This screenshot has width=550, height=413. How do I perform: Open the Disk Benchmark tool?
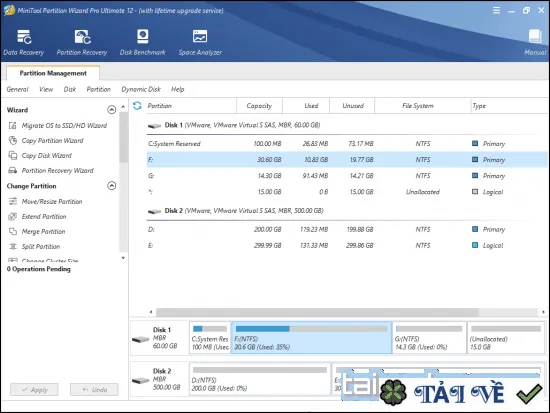click(142, 43)
